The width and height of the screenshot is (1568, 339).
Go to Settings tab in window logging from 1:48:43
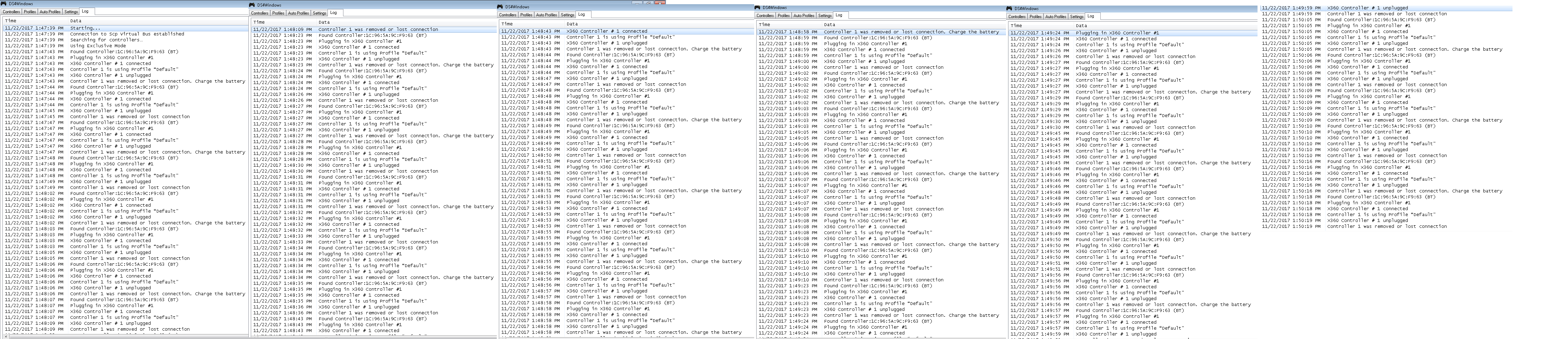tap(567, 15)
